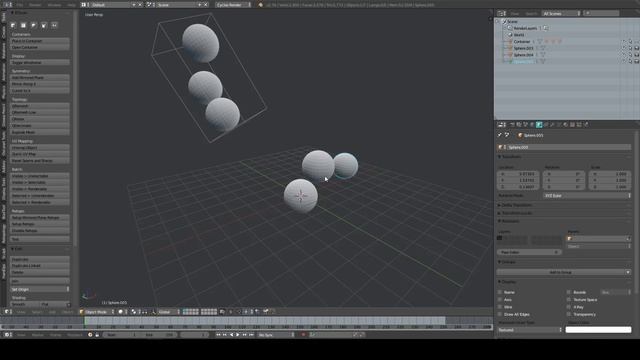The width and height of the screenshot is (640, 360).
Task: Play animation forward in the timeline
Action: pos(238,335)
